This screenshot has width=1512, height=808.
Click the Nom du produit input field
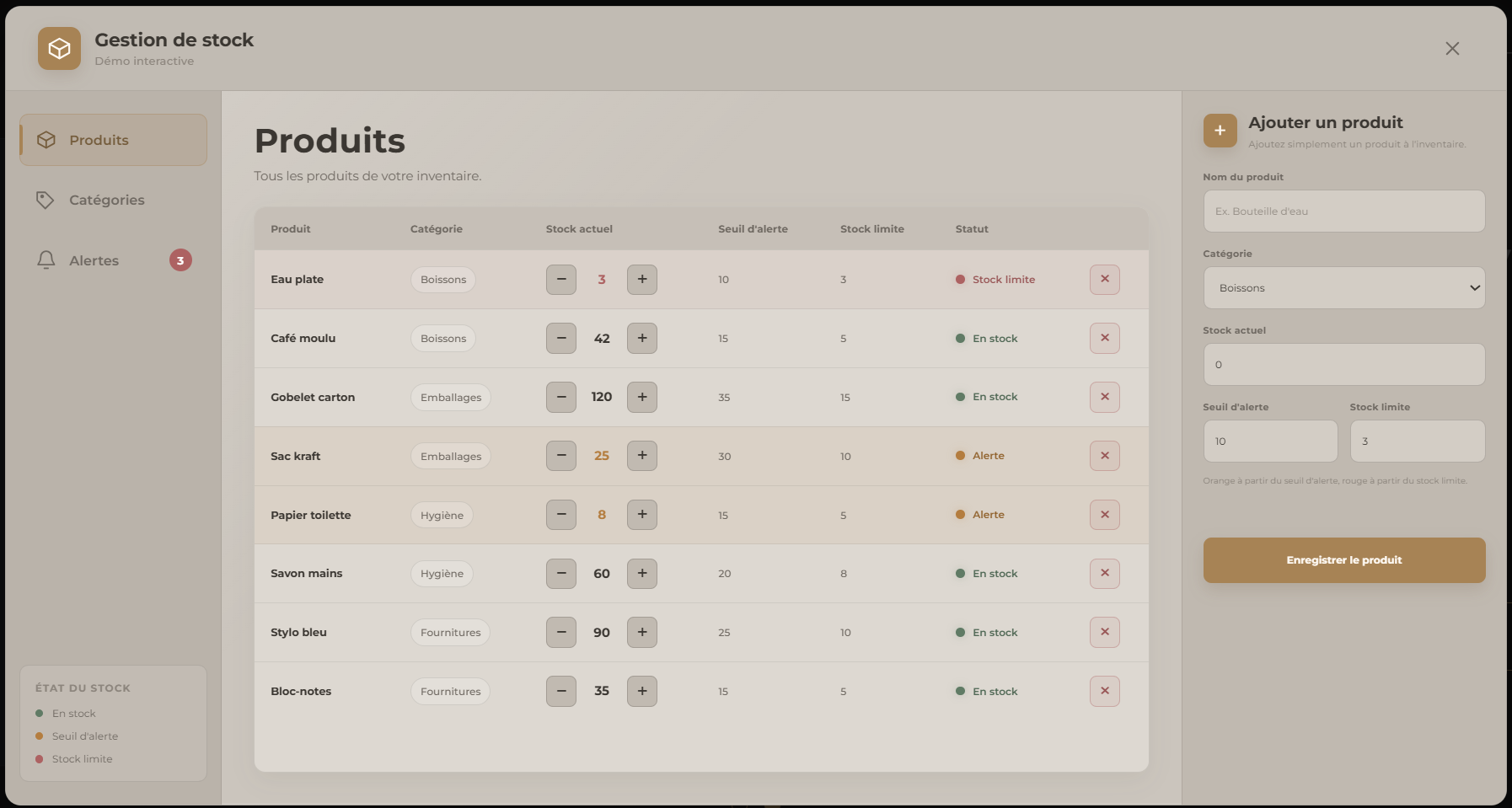click(1343, 211)
